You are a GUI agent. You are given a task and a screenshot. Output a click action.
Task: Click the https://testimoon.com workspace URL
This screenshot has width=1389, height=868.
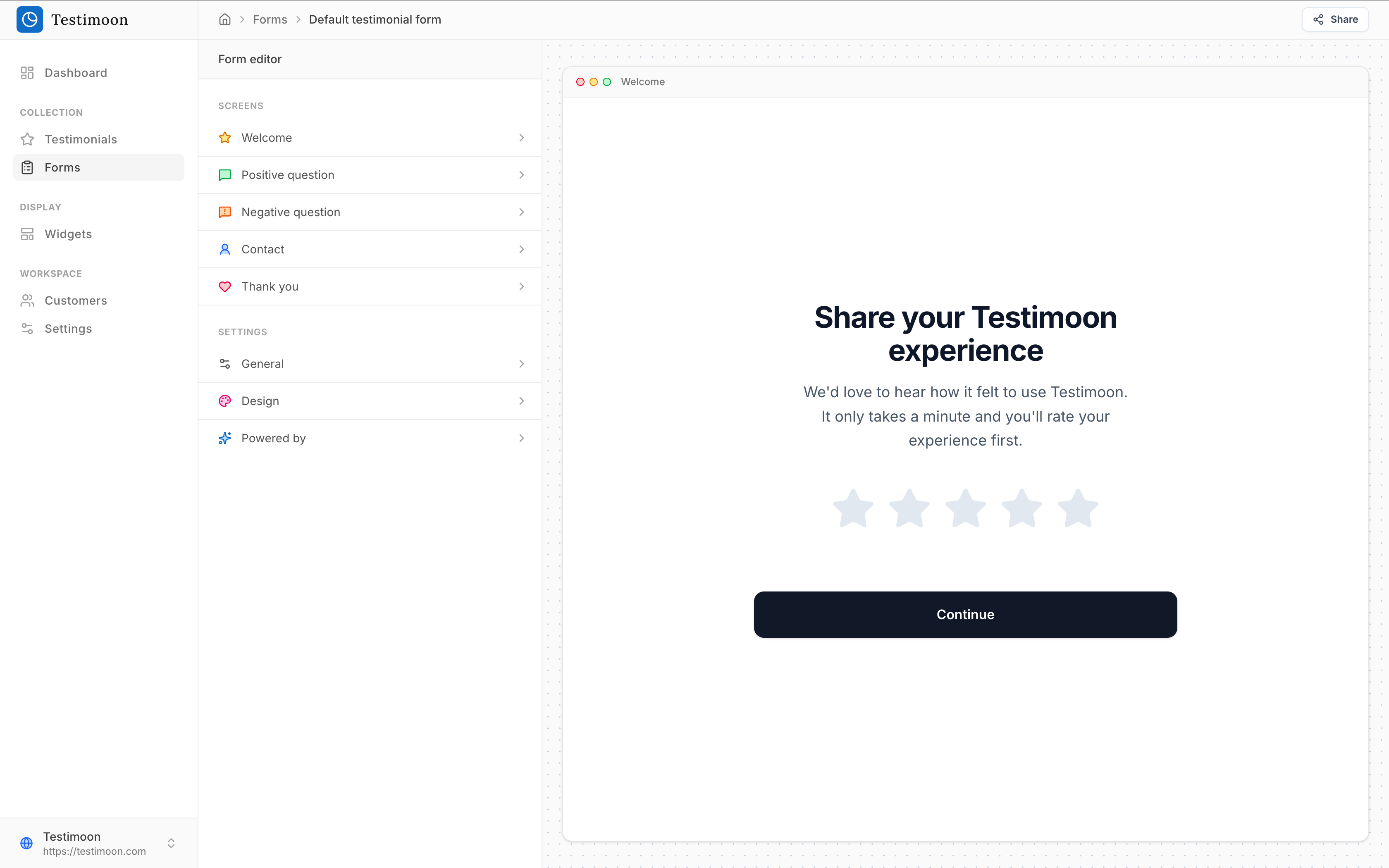(x=94, y=851)
